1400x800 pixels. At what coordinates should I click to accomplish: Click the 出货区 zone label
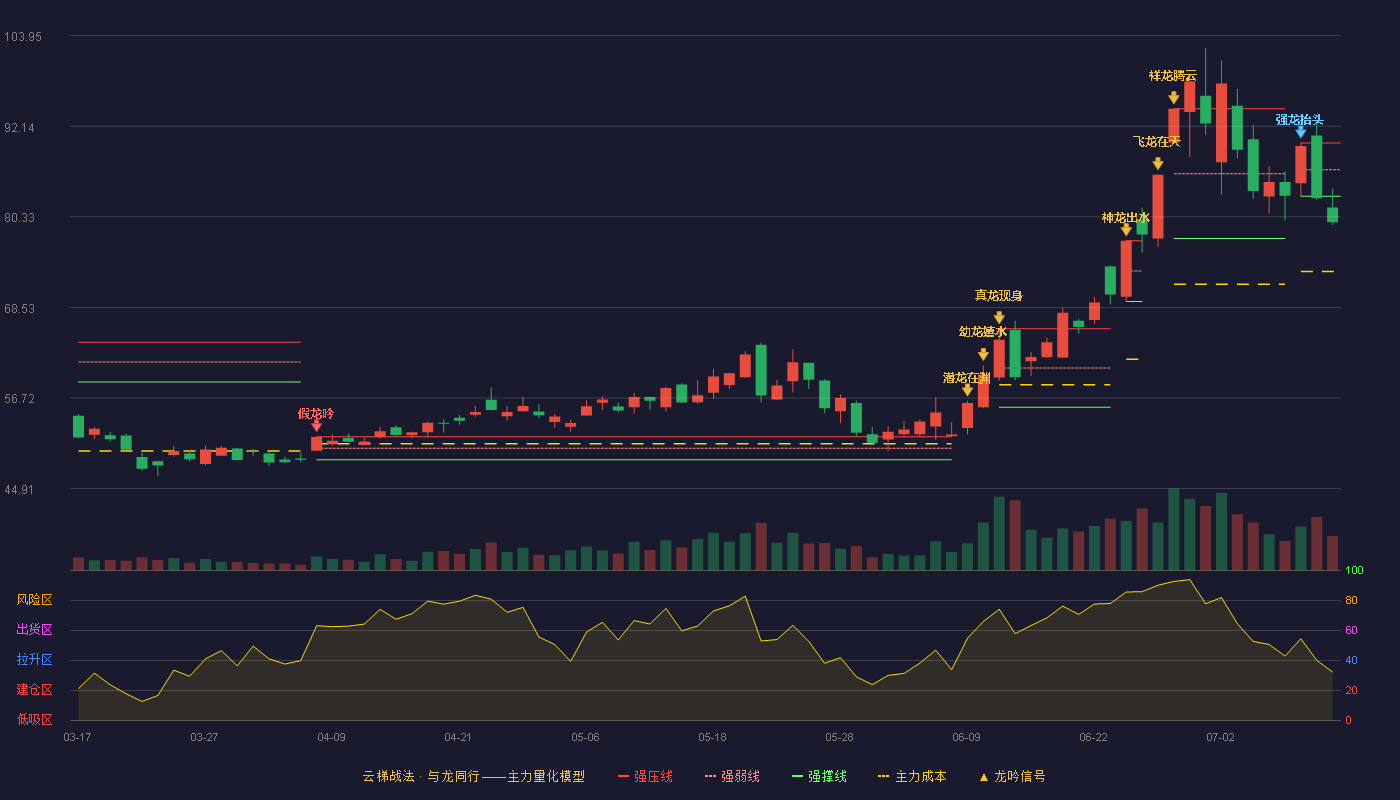34,630
